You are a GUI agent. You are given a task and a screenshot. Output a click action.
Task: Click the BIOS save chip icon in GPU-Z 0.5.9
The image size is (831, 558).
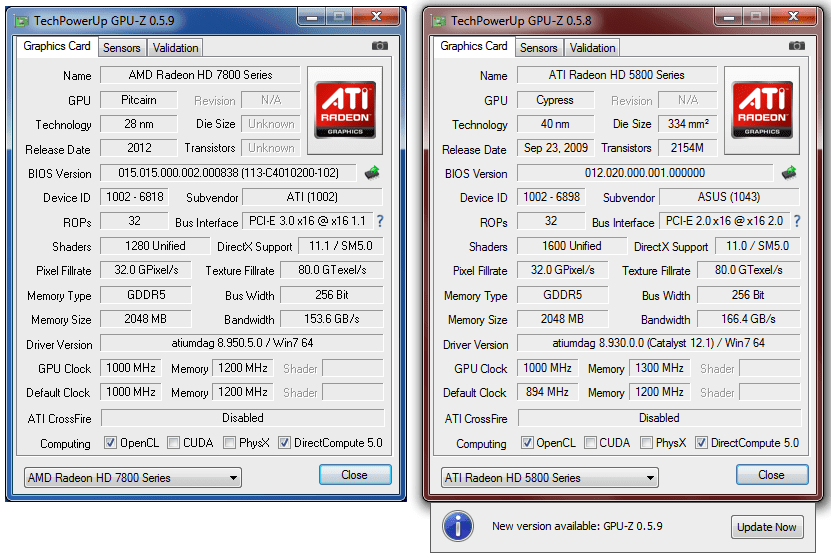pos(373,173)
